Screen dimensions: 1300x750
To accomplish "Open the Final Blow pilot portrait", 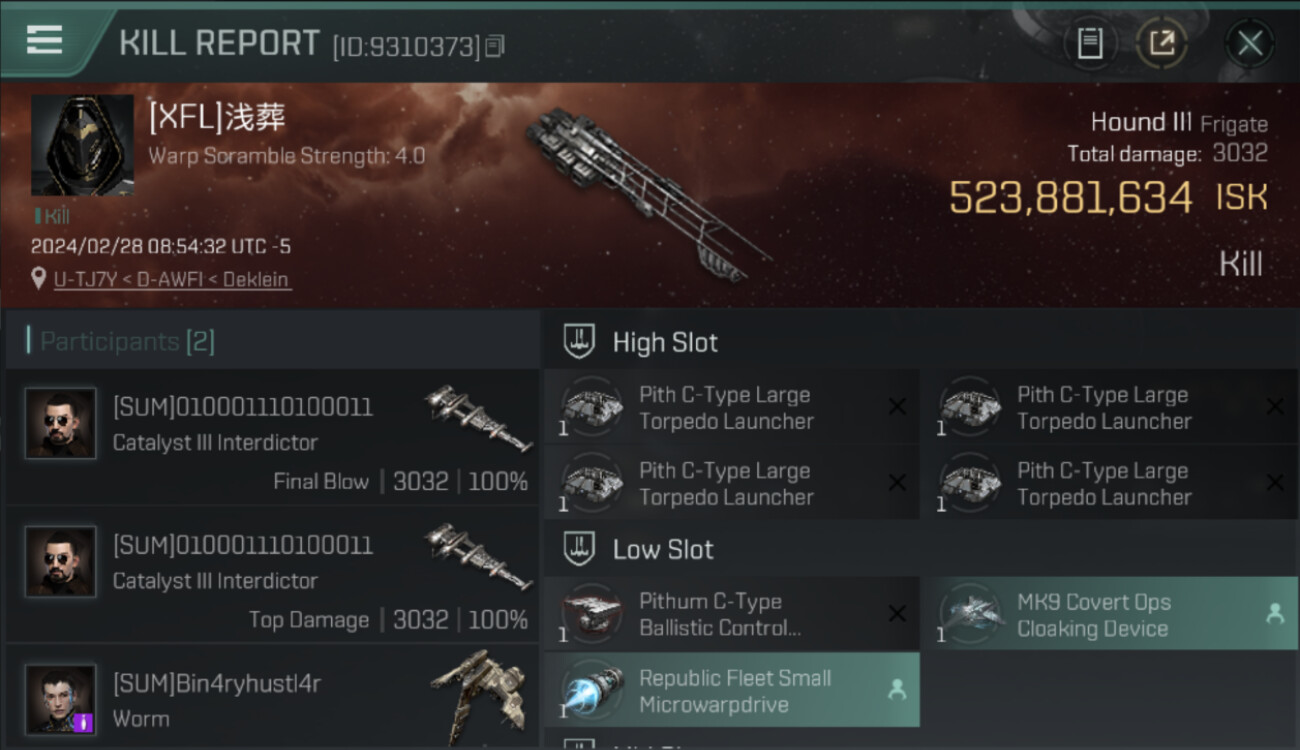I will click(x=61, y=424).
